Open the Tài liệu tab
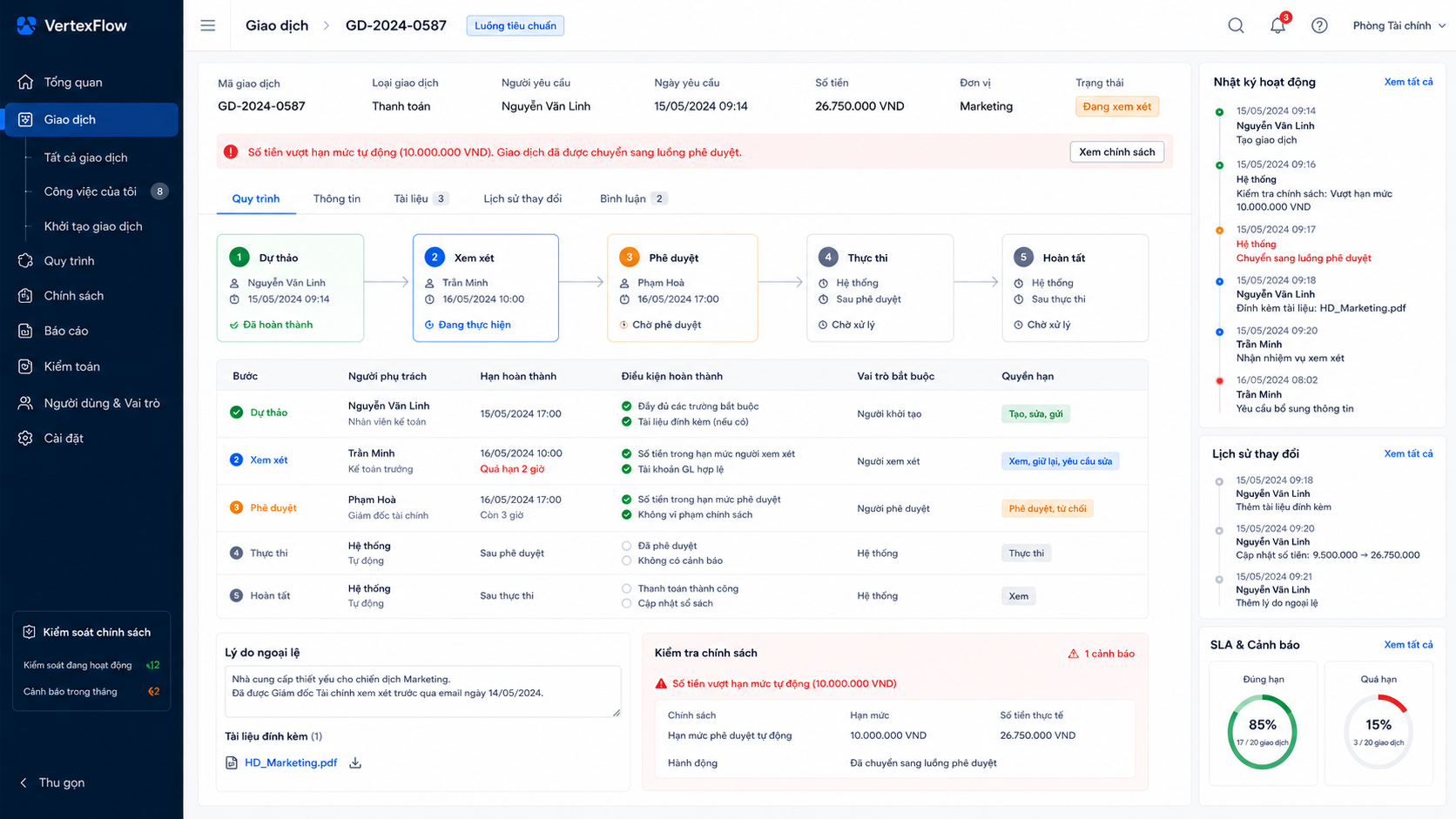 (421, 198)
